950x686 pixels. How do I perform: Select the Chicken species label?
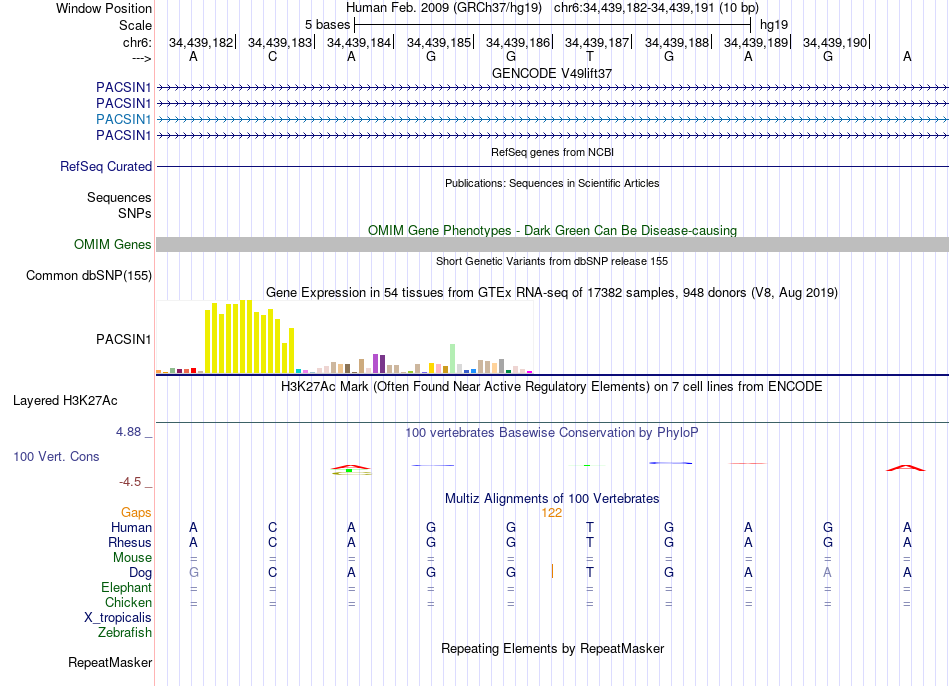pyautogui.click(x=128, y=602)
